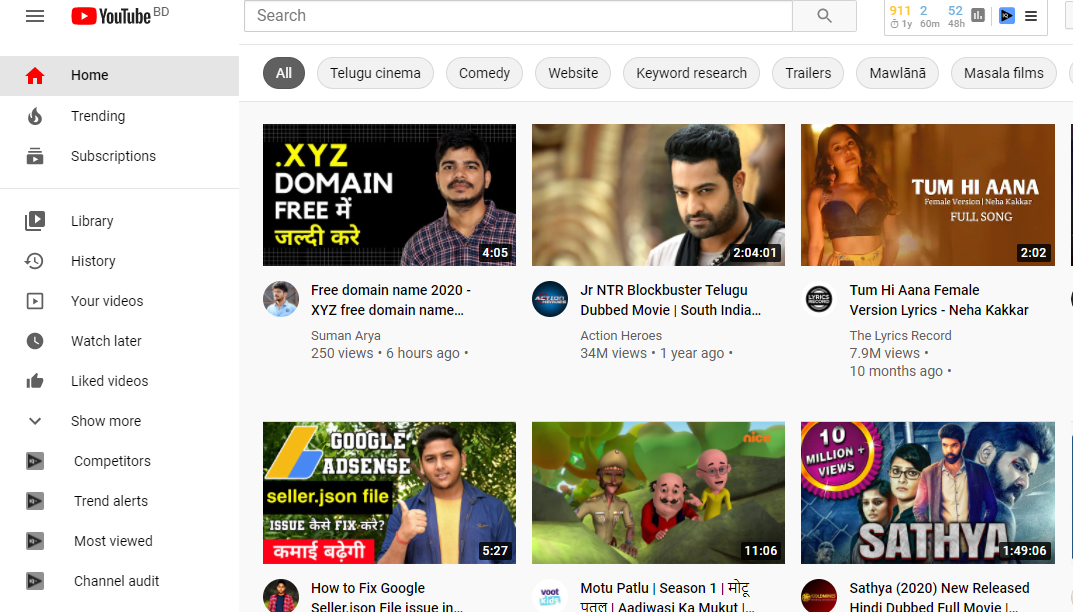This screenshot has width=1073, height=612.
Task: Open Liked videos list
Action: (x=119, y=381)
